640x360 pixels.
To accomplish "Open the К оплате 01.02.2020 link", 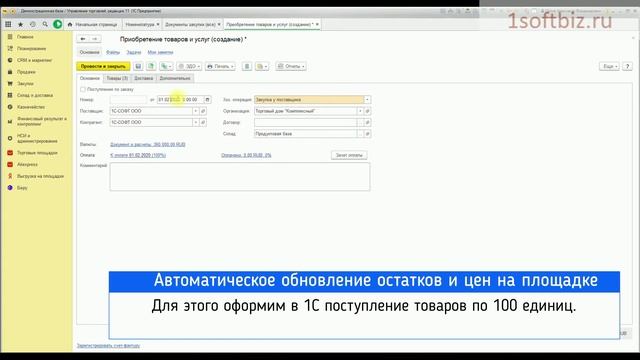I will 138,155.
